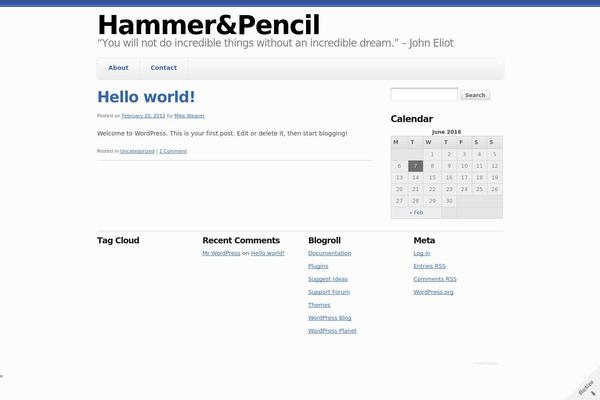Image resolution: width=600 pixels, height=400 pixels.
Task: Open the Uncategorized category link
Action: coord(137,151)
